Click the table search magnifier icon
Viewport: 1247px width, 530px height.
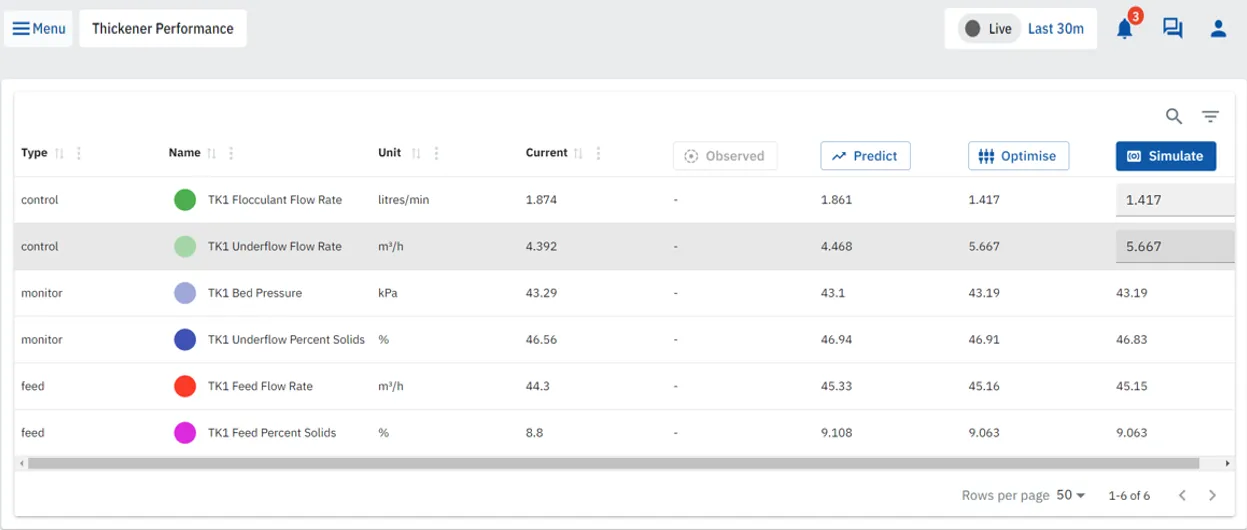(x=1174, y=117)
